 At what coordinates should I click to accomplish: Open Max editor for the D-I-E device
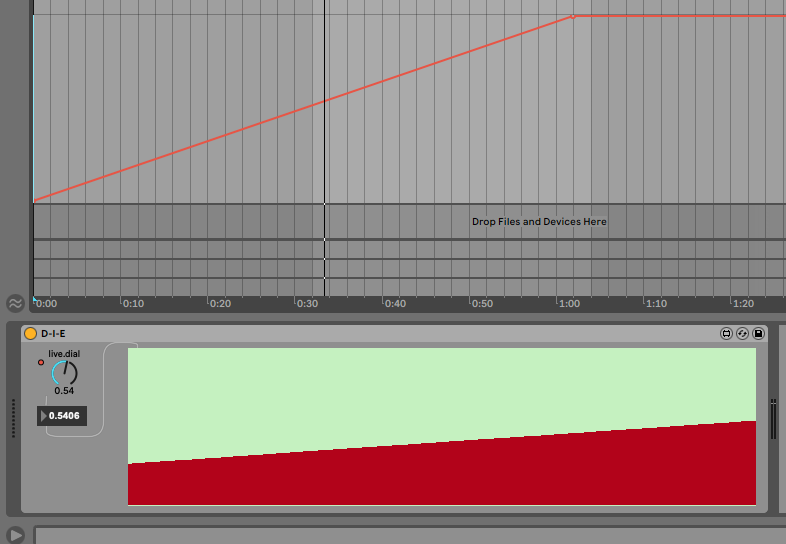[x=726, y=333]
